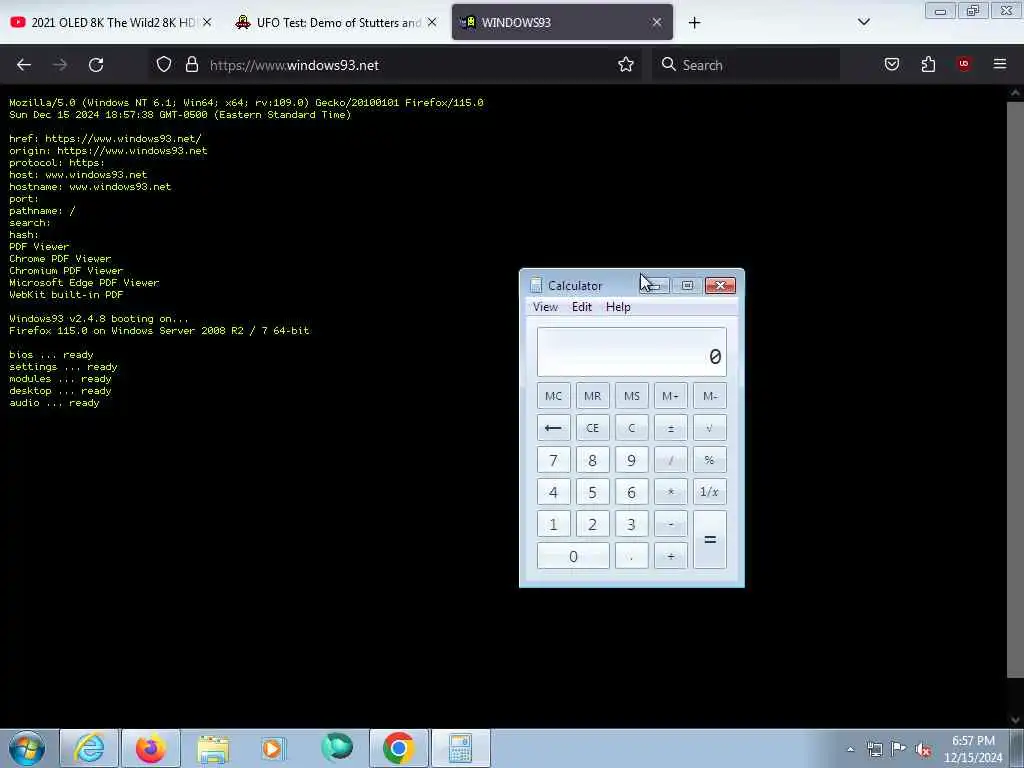
Task: Click the Calculator taskbar icon
Action: pos(460,748)
